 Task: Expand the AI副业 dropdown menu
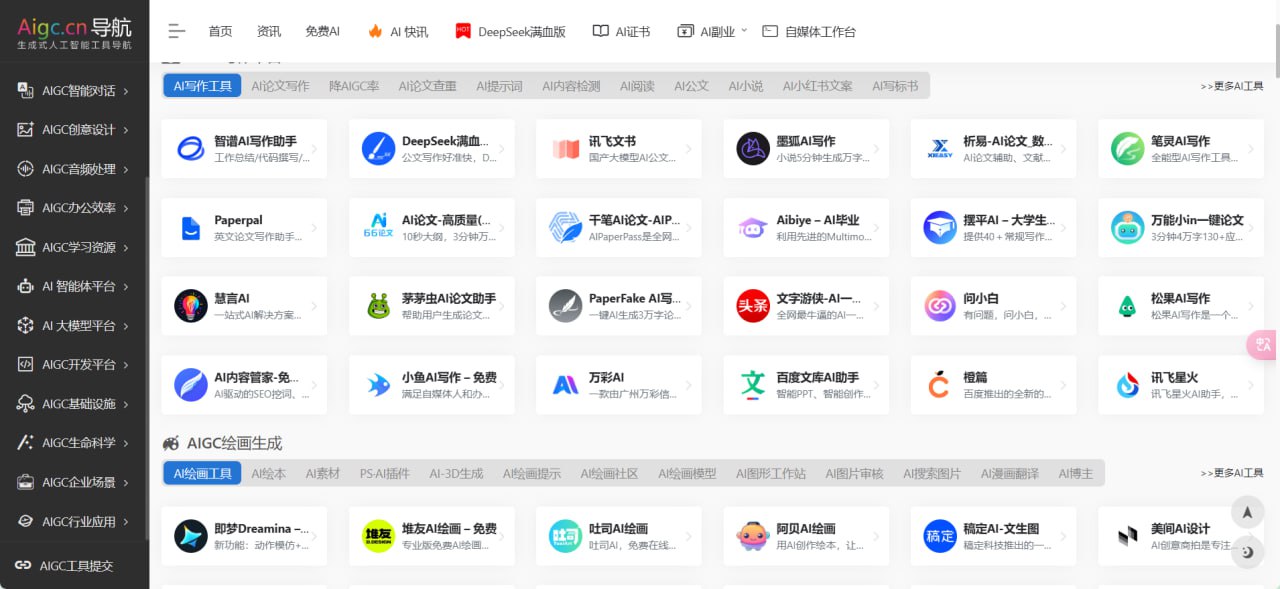712,31
